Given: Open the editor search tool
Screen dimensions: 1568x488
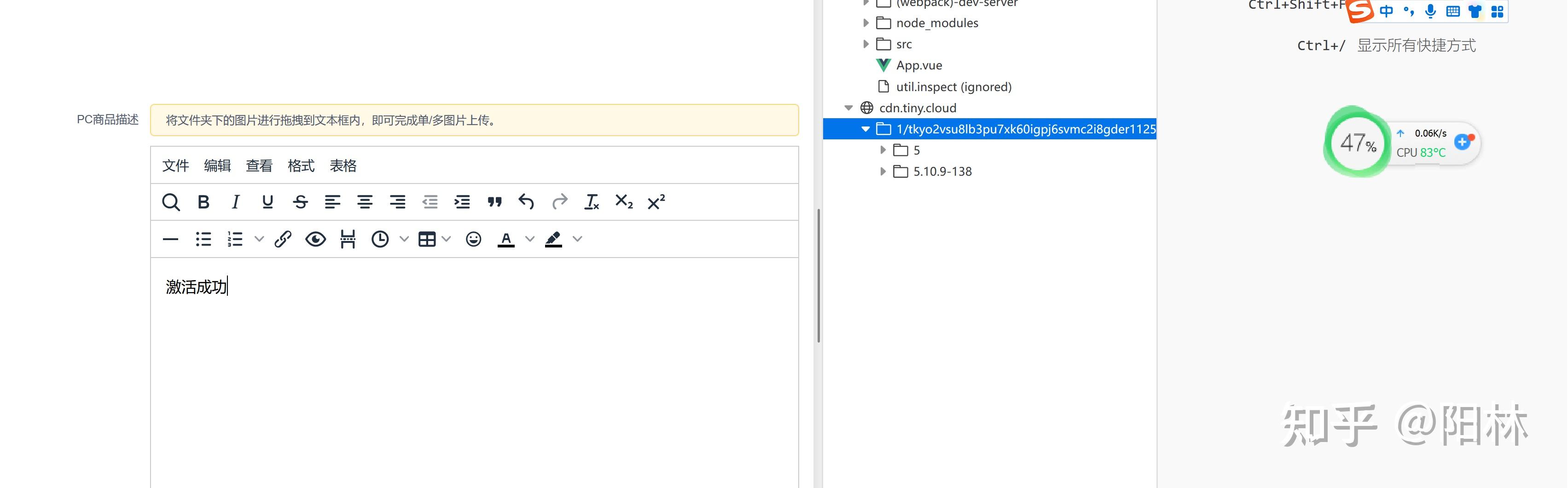Looking at the screenshot, I should pos(171,202).
